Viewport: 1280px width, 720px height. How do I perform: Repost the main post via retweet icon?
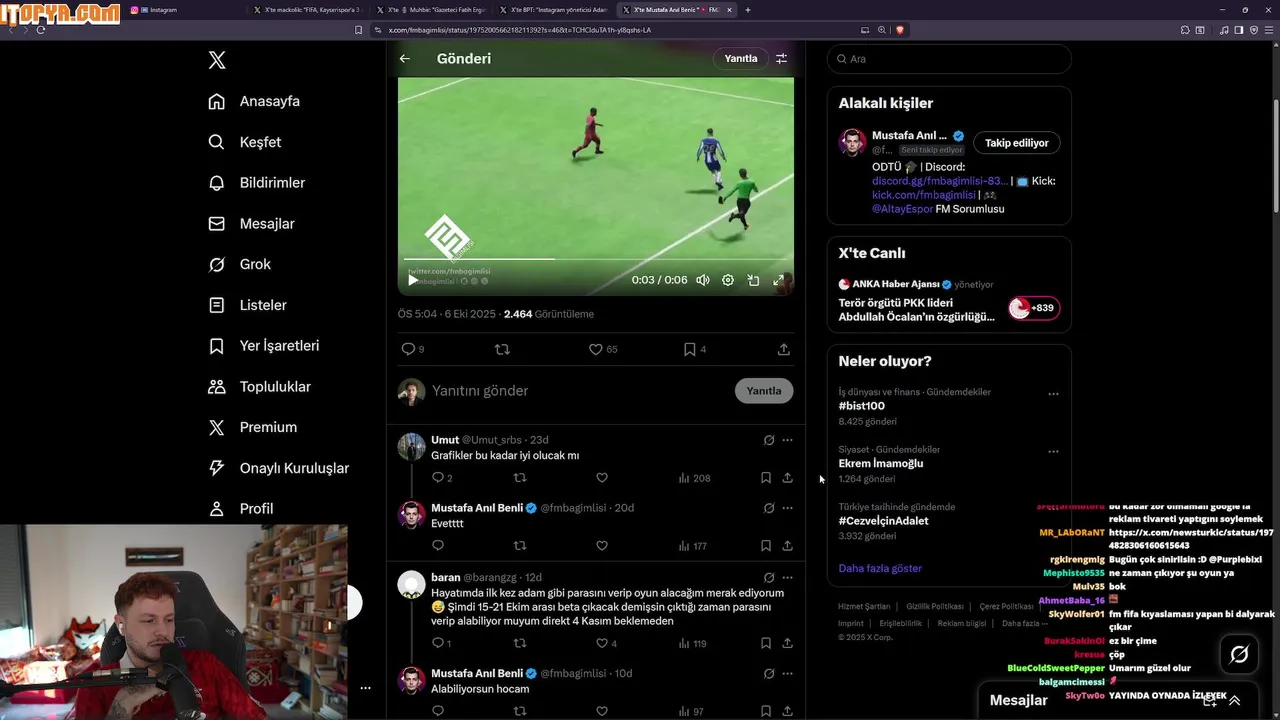(x=502, y=349)
